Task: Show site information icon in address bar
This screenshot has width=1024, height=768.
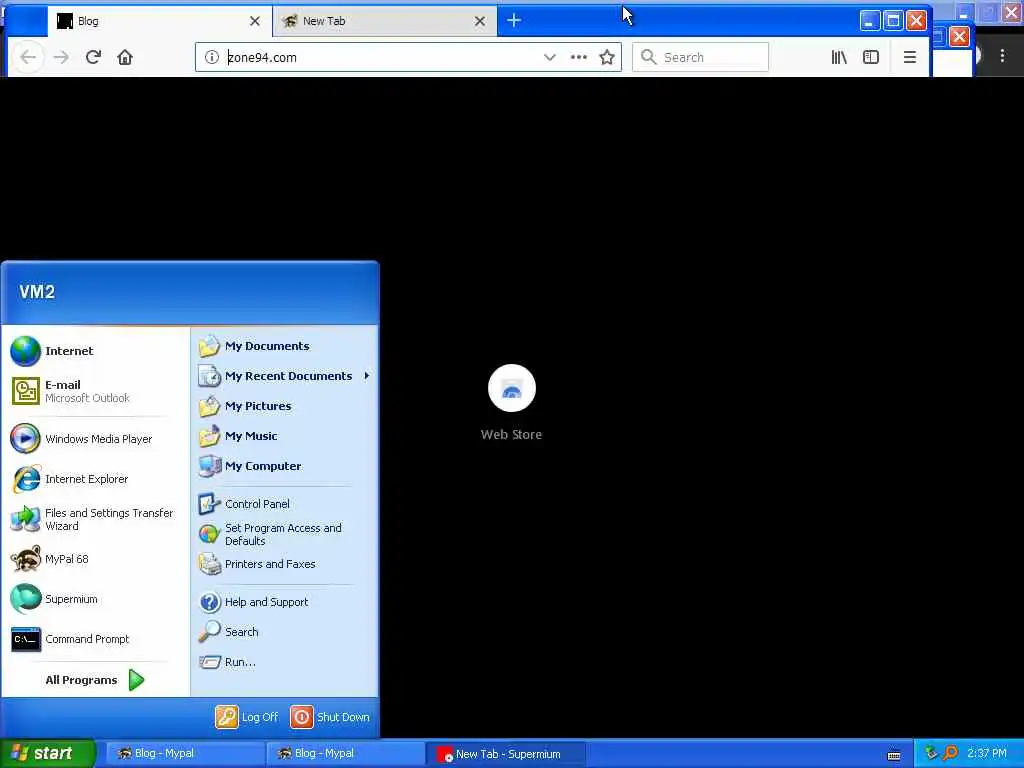Action: 212,57
